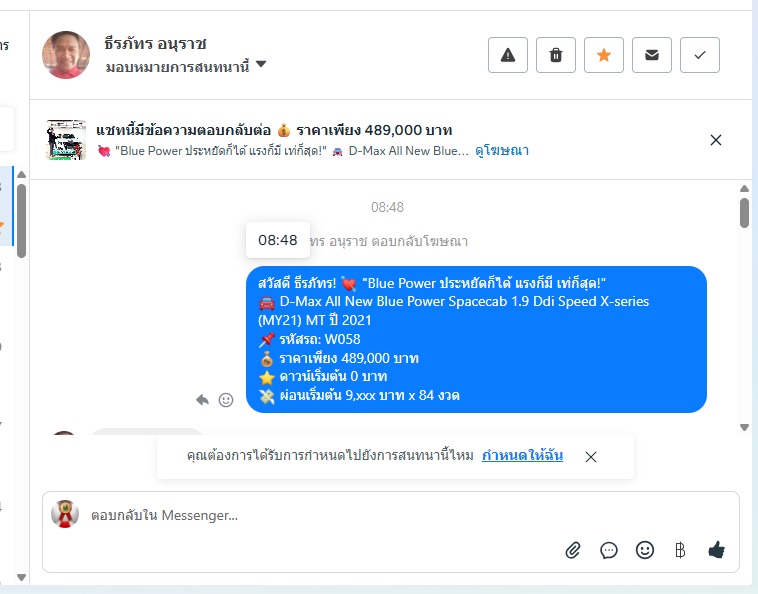Close the assignment prompt notification
Viewport: 758px width, 594px height.
click(x=590, y=457)
